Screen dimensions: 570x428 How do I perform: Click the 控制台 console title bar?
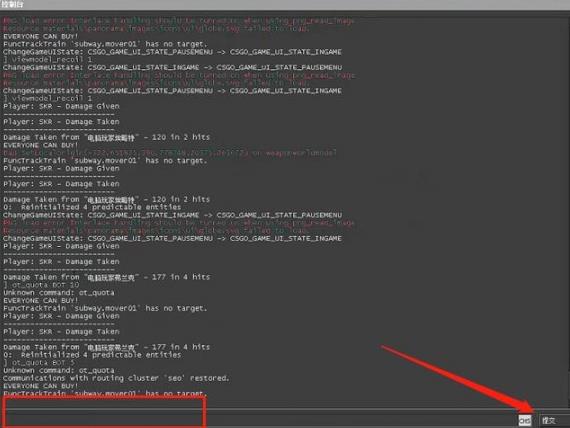click(285, 5)
